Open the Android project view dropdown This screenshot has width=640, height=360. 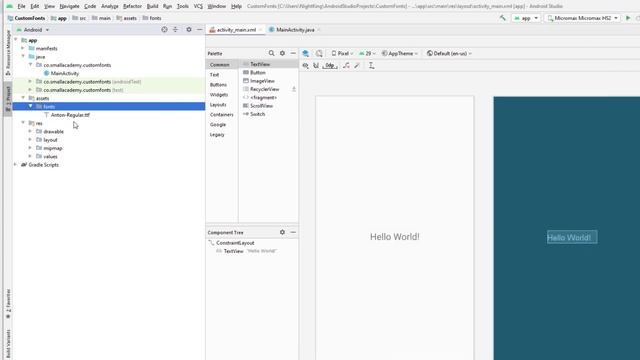(x=33, y=30)
